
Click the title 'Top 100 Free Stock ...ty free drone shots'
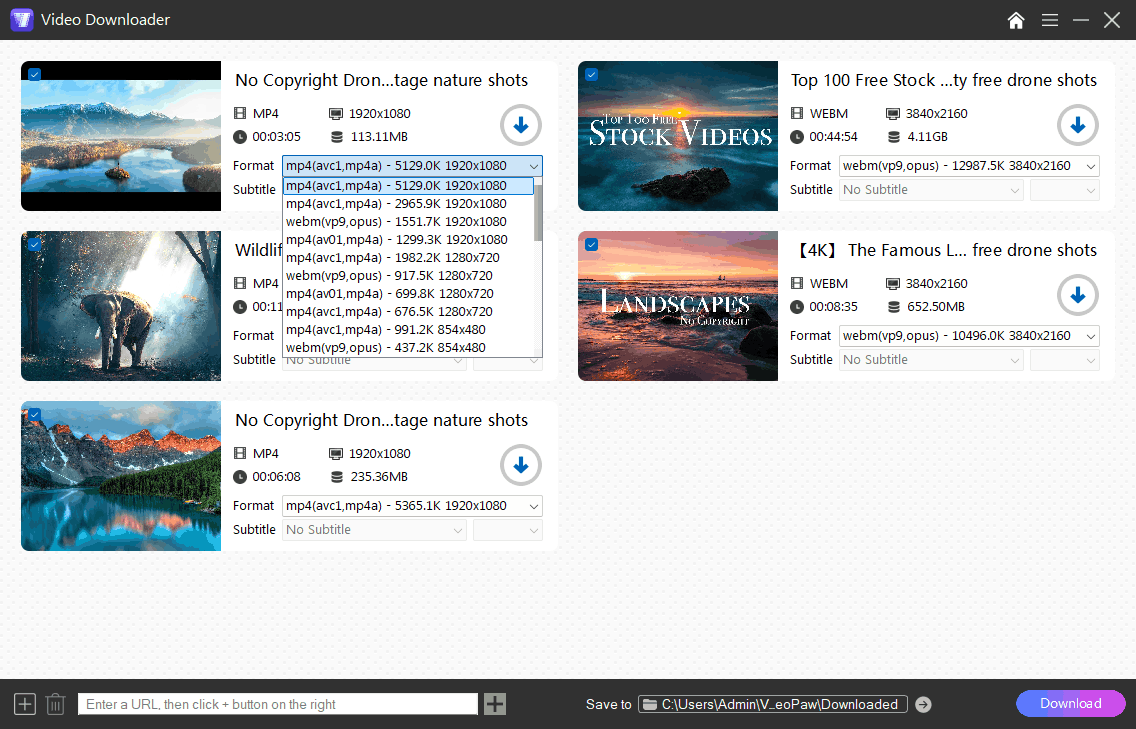click(944, 80)
